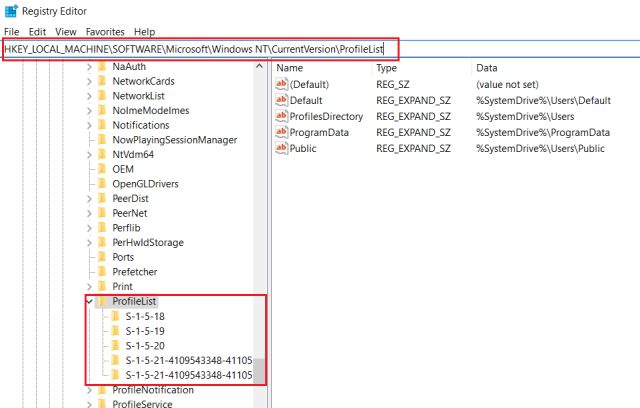640x408 pixels.
Task: Click the Data column header
Action: [487, 68]
